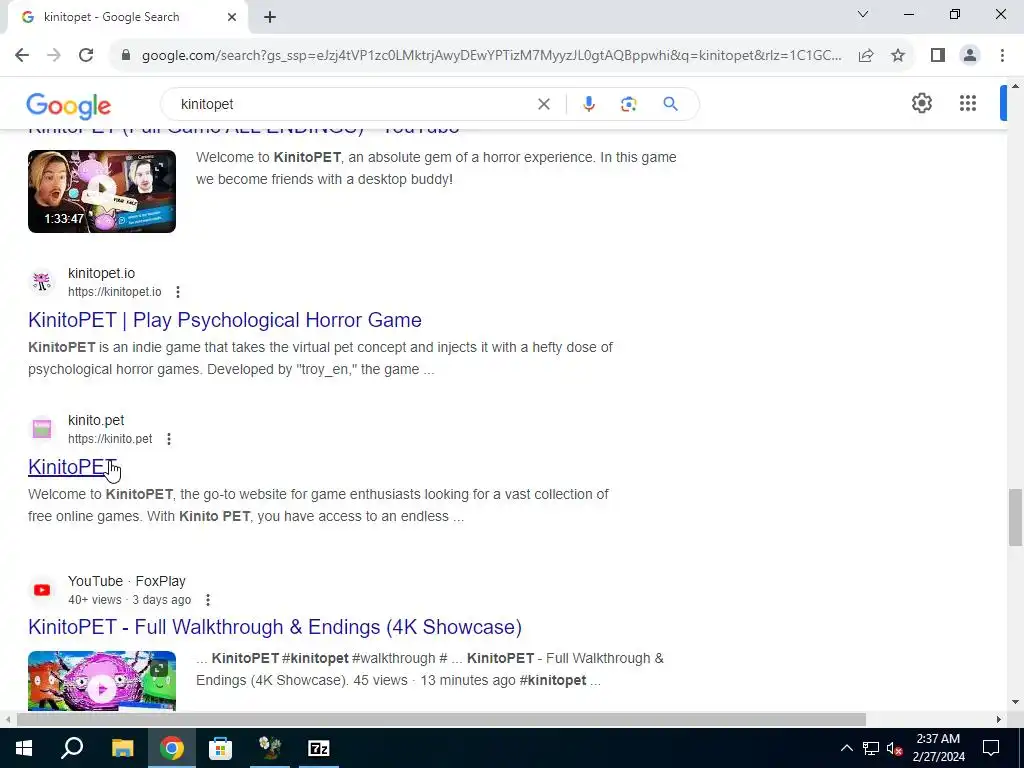The width and height of the screenshot is (1024, 768).
Task: Open 7-Zip from the taskbar
Action: 319,748
